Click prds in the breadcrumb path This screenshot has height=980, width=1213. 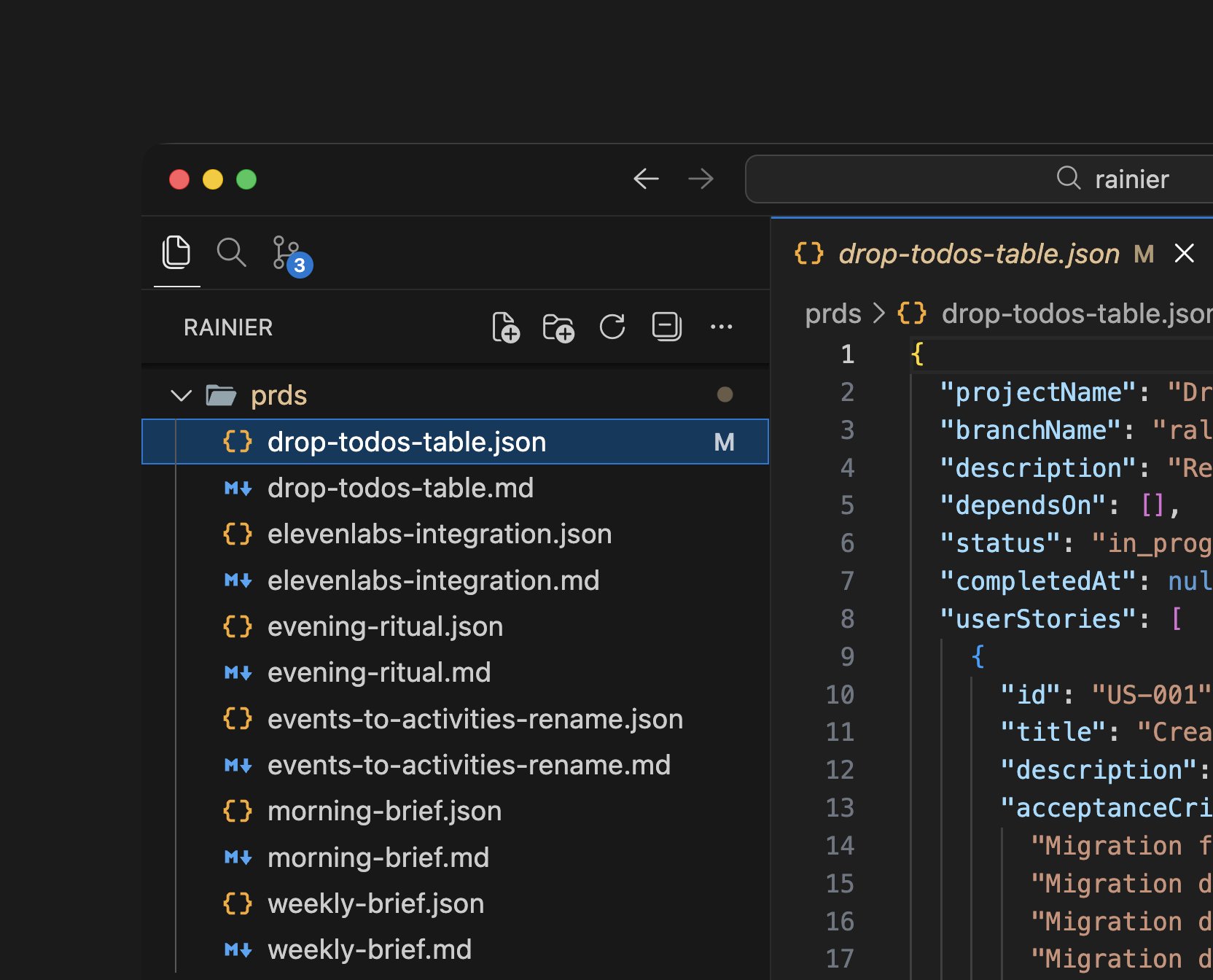click(832, 314)
